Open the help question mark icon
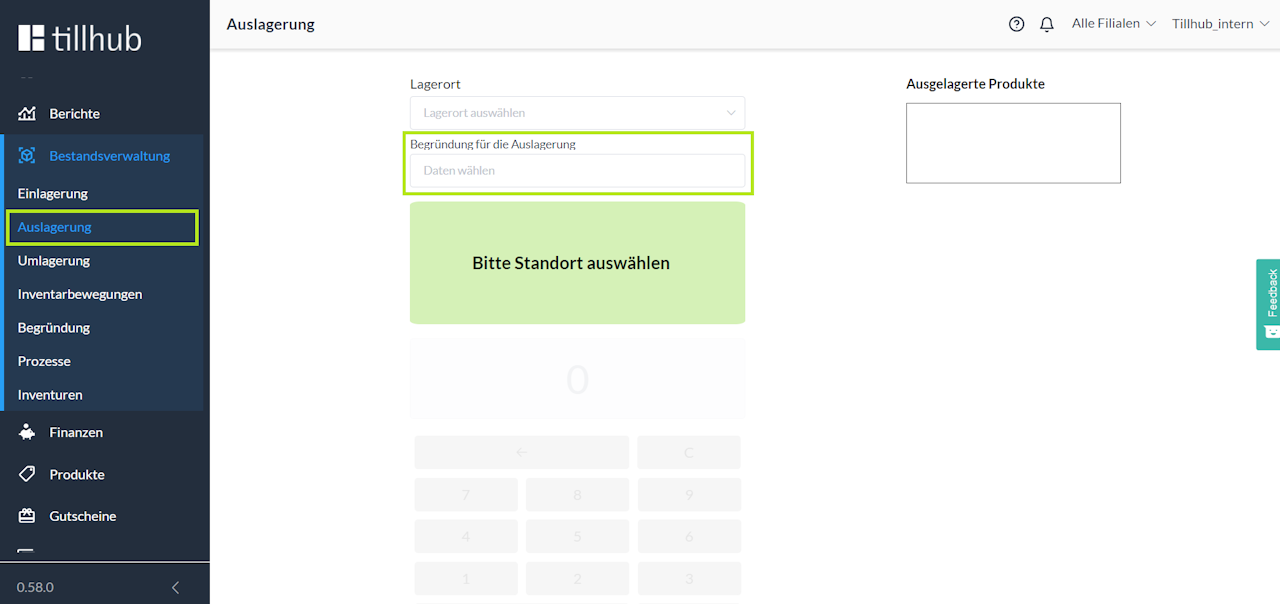The width and height of the screenshot is (1280, 604). 1017,24
